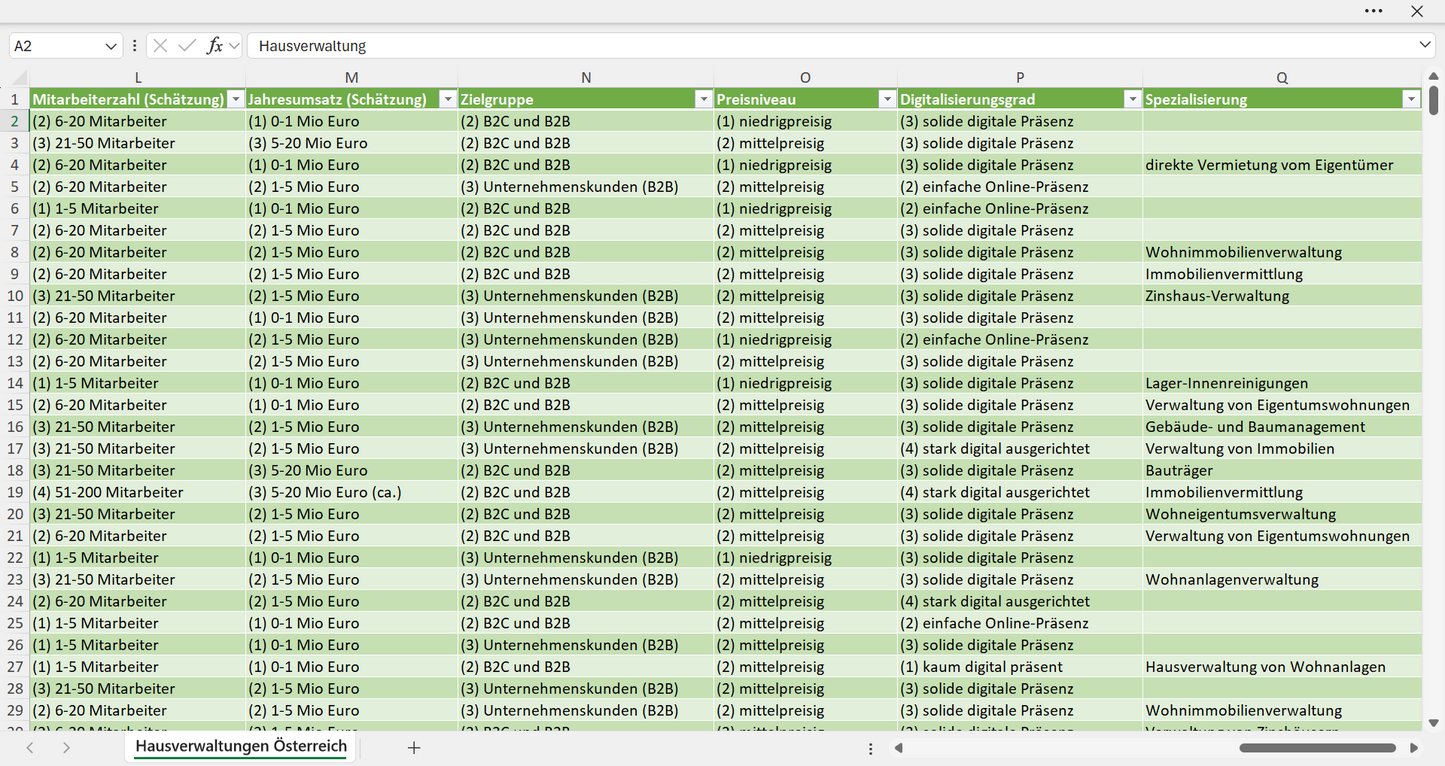Click the vertical scrollbar down arrow
Viewport: 1445px width, 766px height.
[1434, 722]
